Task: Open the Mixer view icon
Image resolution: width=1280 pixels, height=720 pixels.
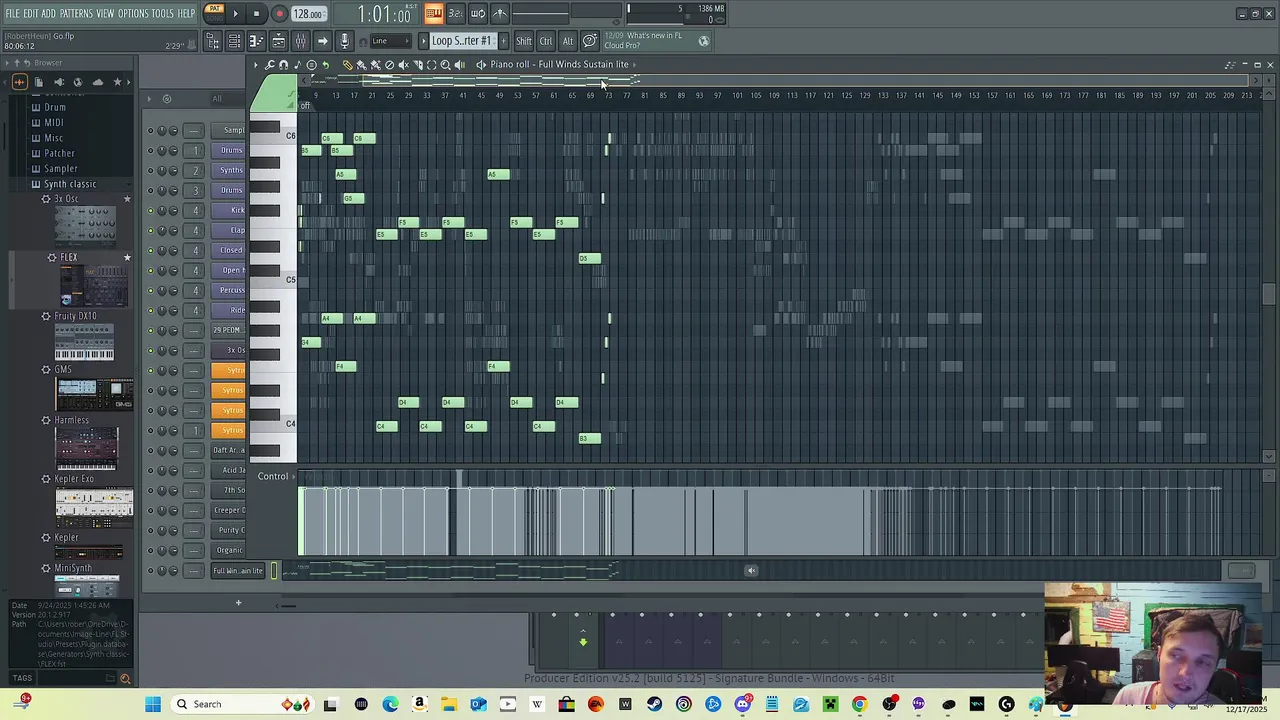Action: coord(300,41)
